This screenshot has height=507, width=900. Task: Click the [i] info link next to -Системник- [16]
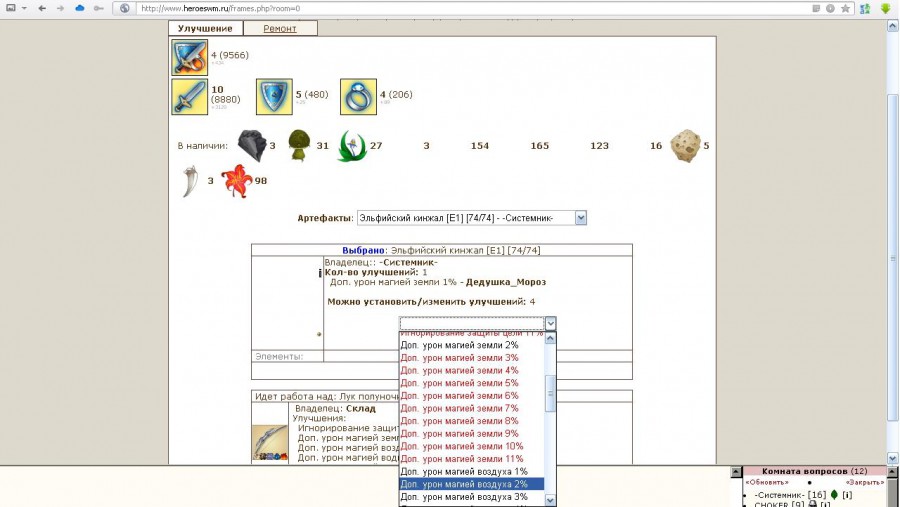pyautogui.click(x=847, y=495)
